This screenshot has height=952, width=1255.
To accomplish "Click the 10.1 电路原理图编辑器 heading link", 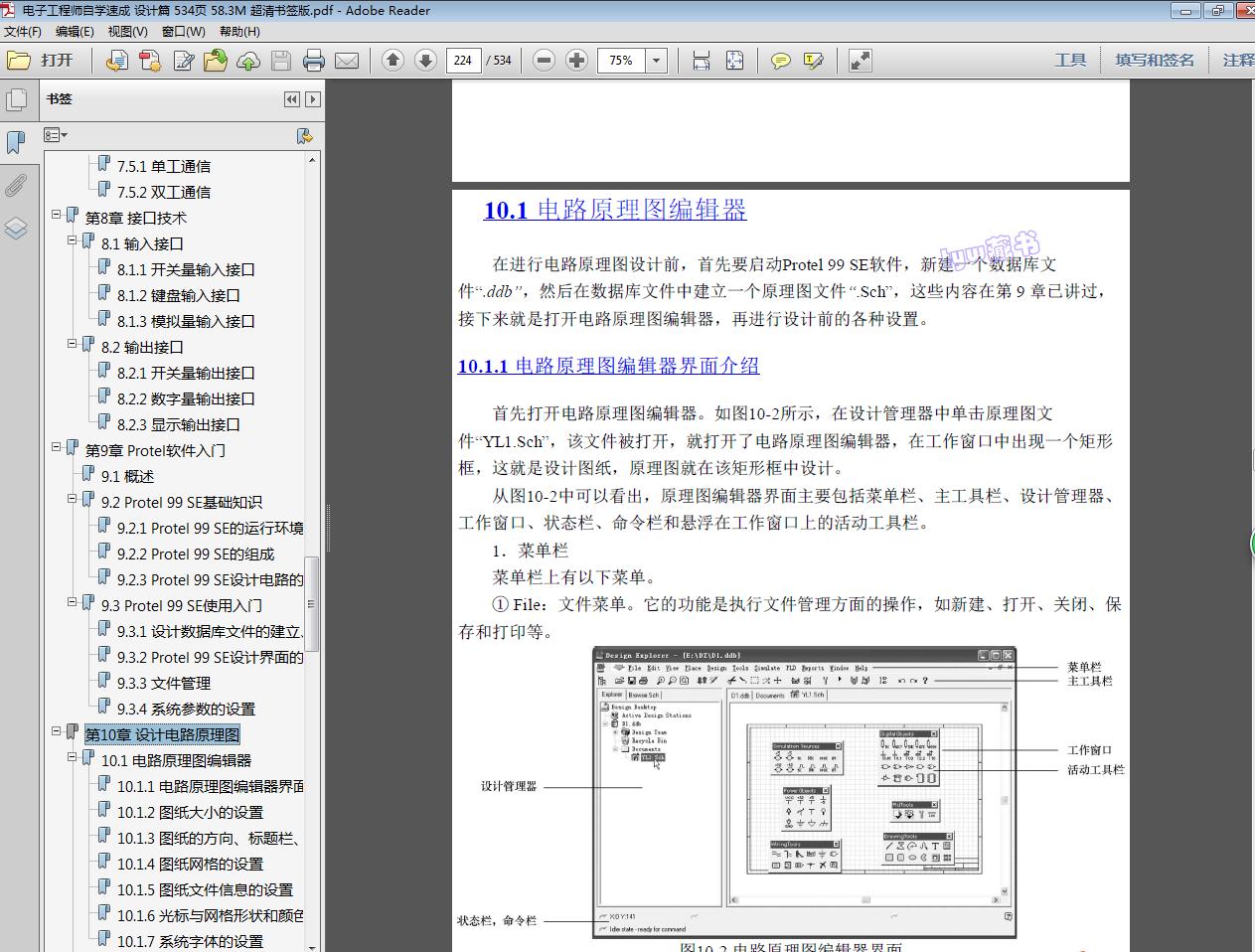I will point(615,210).
